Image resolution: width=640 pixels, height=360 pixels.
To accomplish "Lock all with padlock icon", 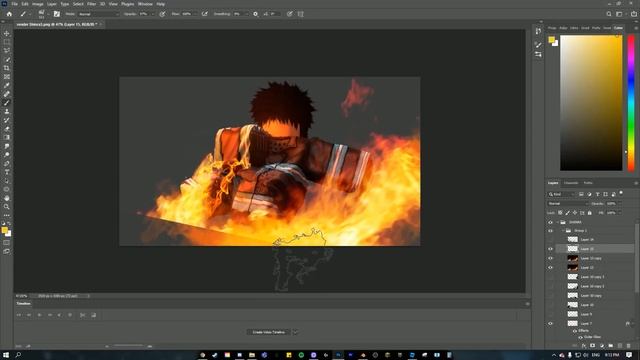I will 589,213.
